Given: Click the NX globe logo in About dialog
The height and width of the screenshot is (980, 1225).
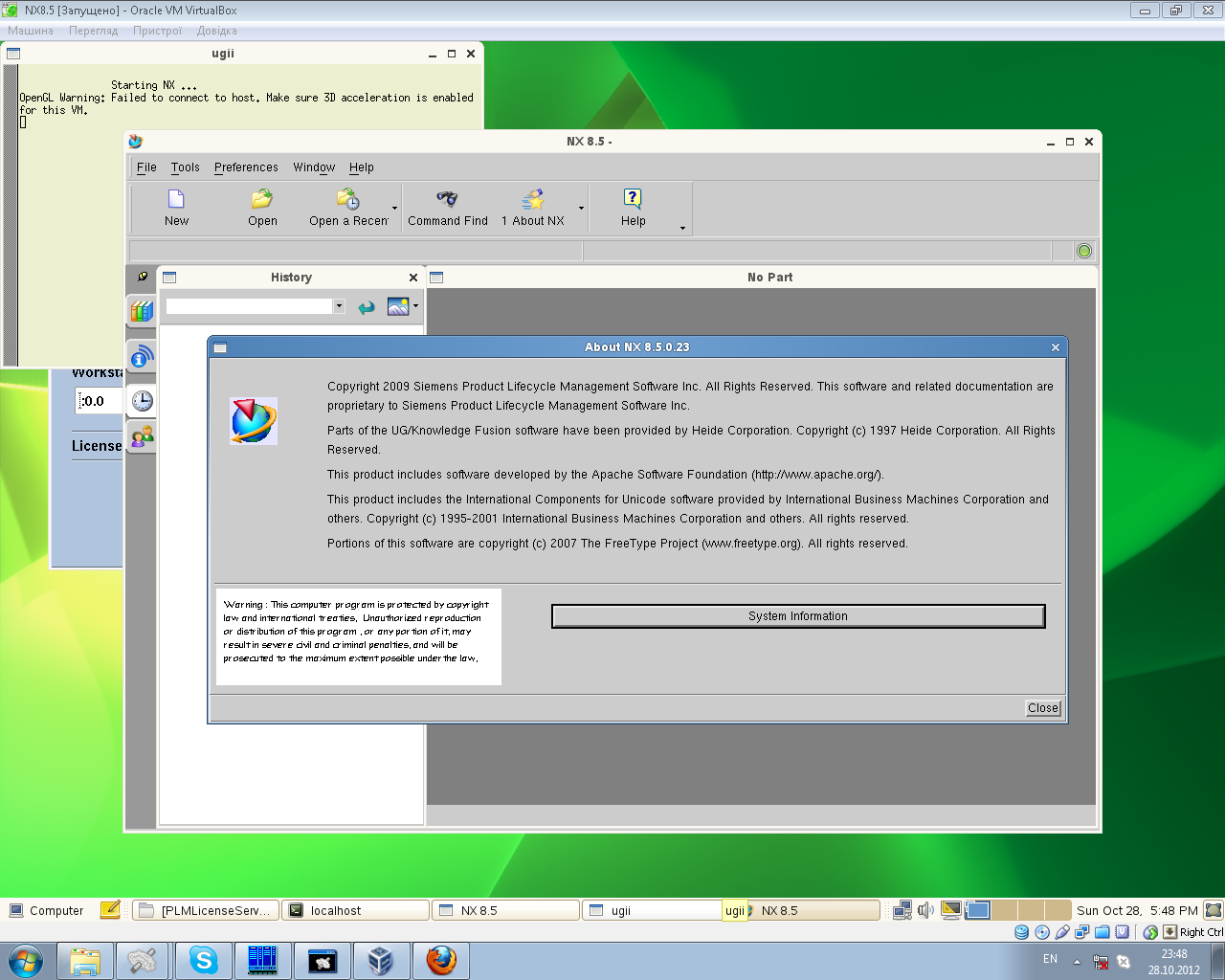Looking at the screenshot, I should coord(254,421).
